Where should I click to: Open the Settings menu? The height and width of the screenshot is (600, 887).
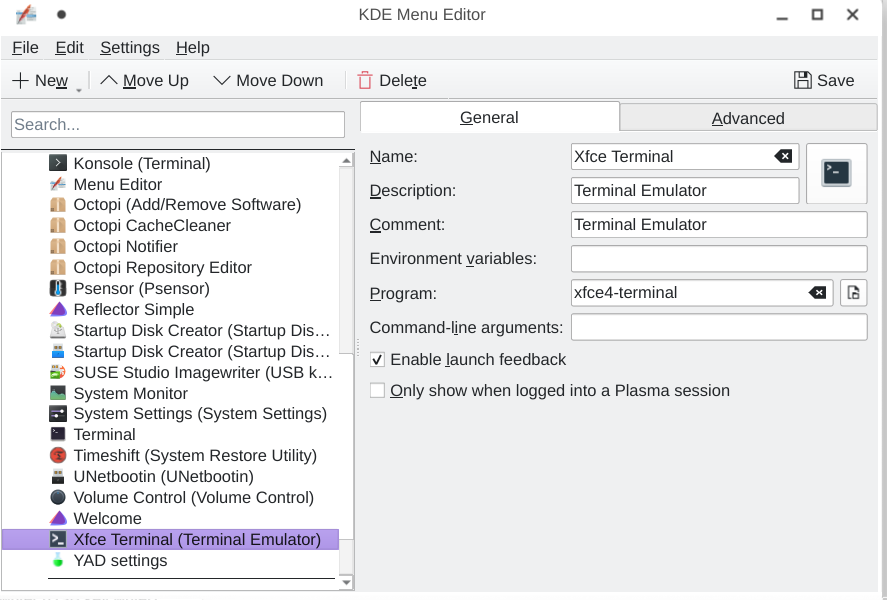129,48
